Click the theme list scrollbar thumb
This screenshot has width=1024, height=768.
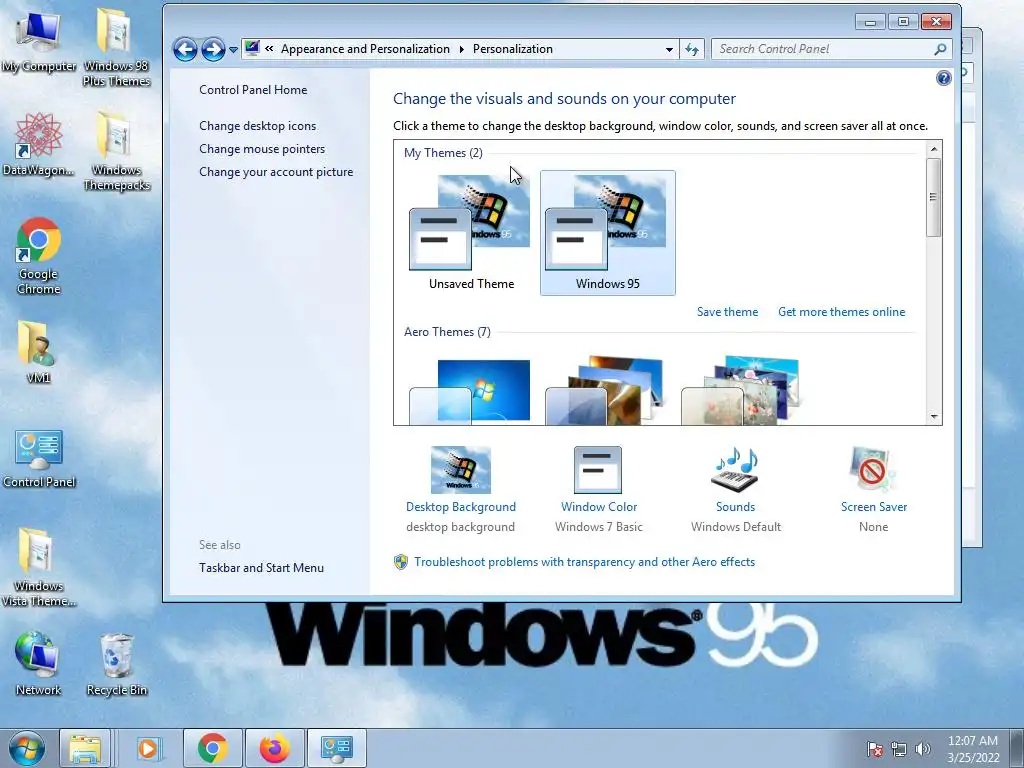tap(934, 197)
